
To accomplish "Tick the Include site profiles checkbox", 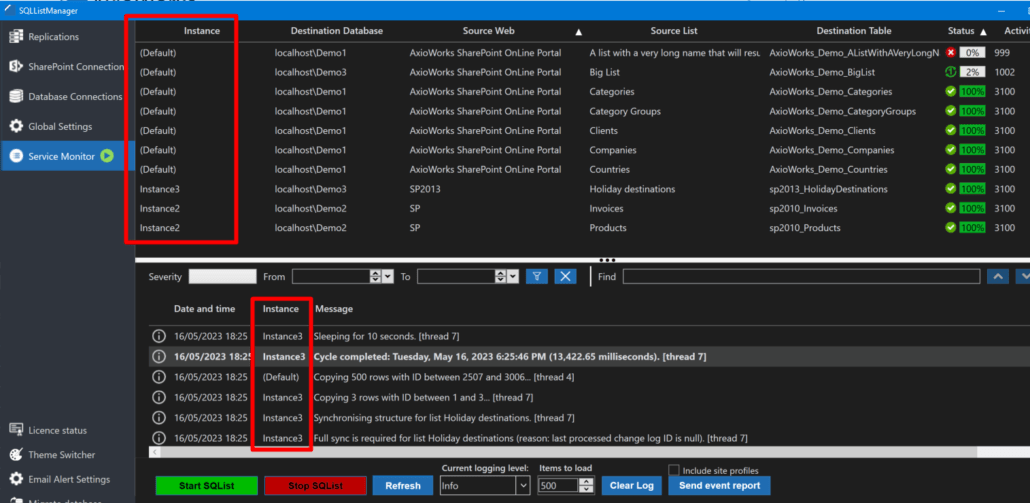I will pos(673,470).
